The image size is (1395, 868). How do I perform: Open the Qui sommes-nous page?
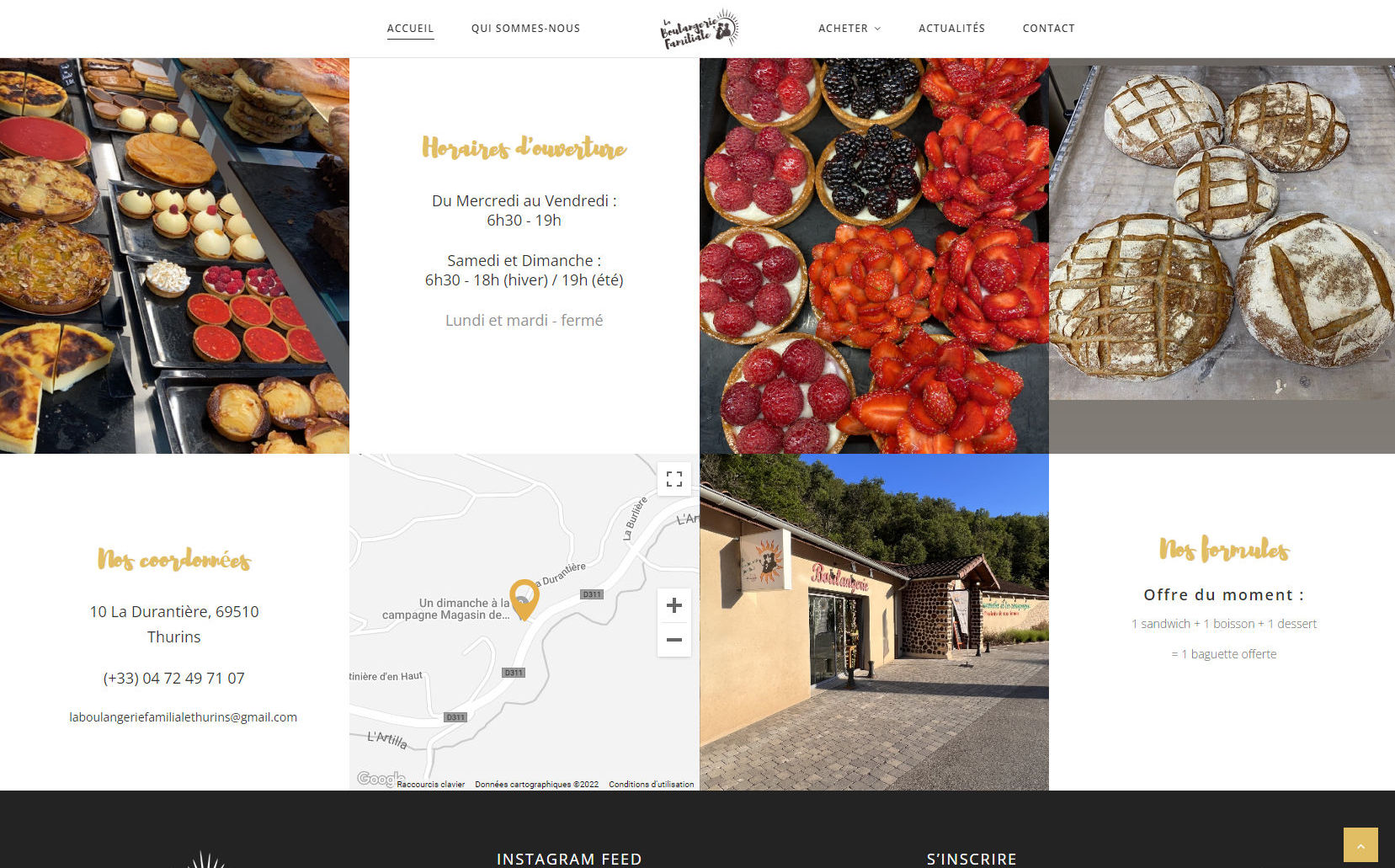click(x=525, y=29)
